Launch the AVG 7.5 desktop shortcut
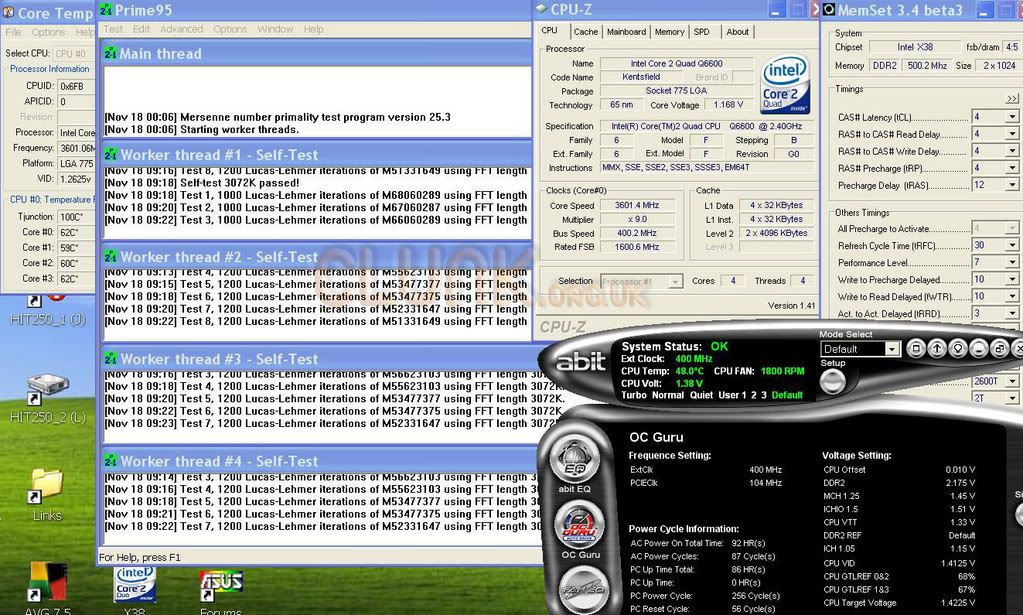1023x615 pixels. pyautogui.click(x=47, y=588)
